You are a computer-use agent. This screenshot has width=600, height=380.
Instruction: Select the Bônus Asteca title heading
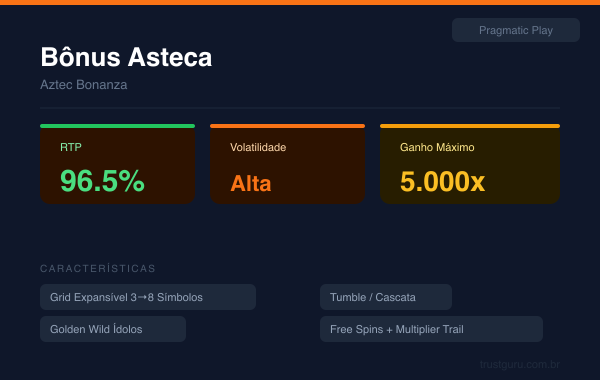pyautogui.click(x=126, y=57)
